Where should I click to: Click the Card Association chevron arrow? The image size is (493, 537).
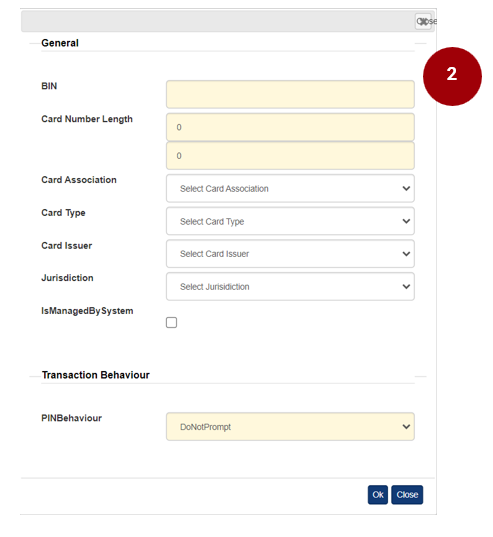[406, 188]
